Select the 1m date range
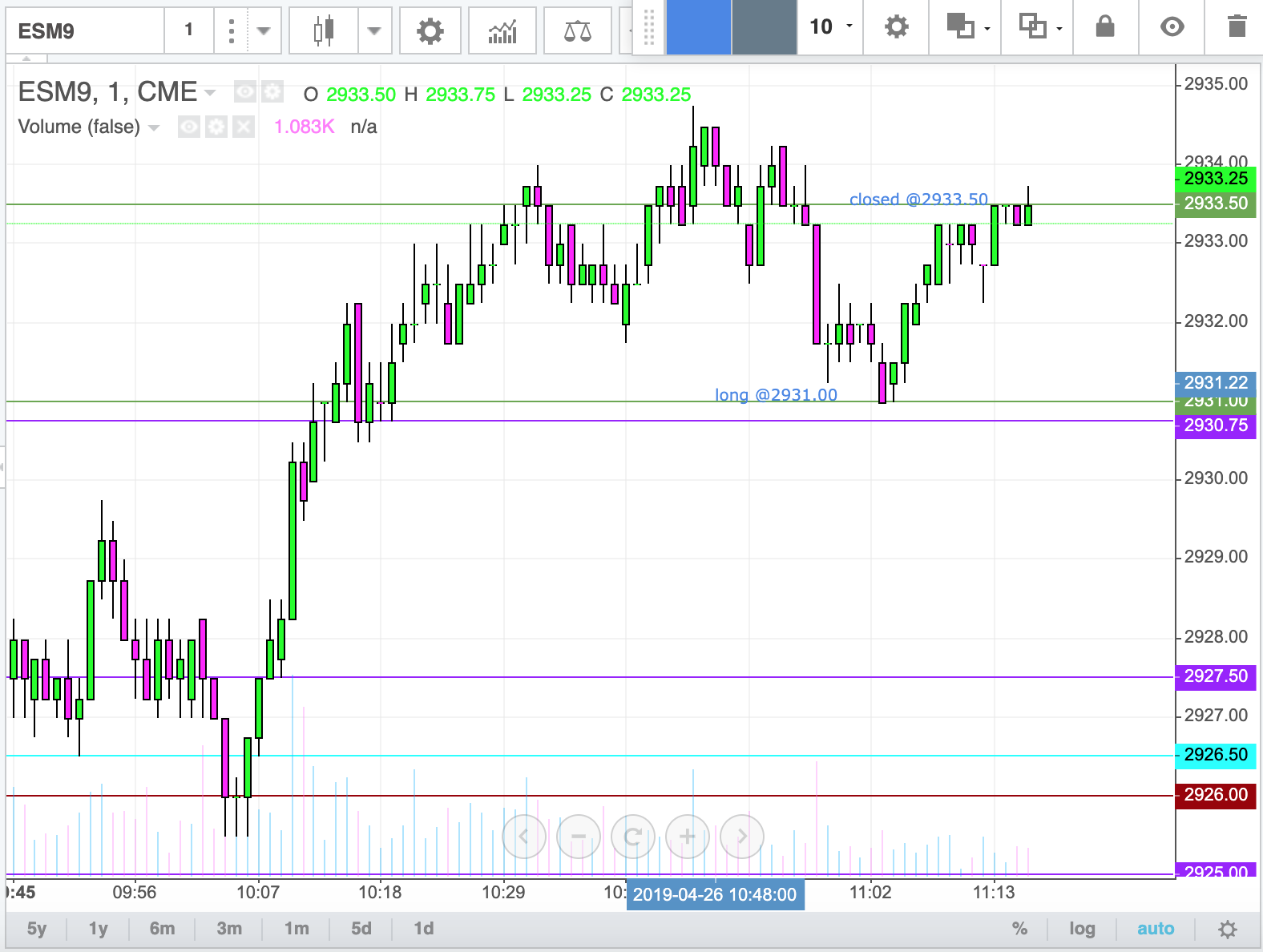The height and width of the screenshot is (952, 1263). [x=297, y=929]
